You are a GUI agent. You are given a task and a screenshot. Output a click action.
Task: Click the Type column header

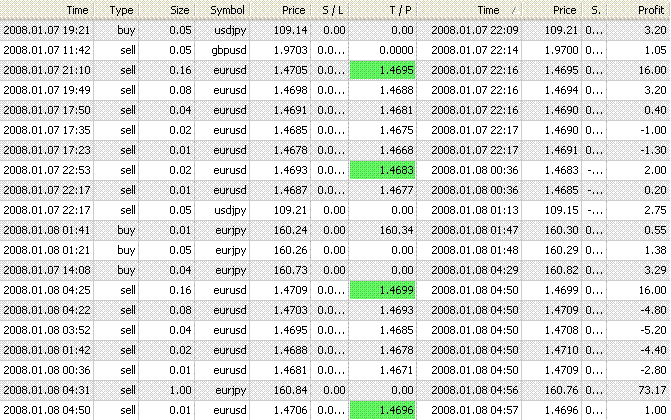(116, 10)
